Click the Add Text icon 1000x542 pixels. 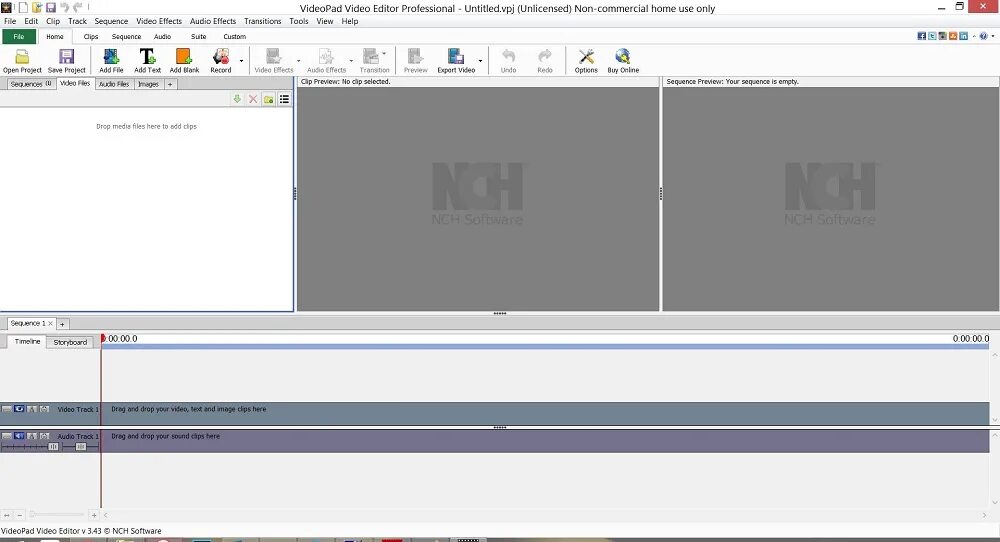click(x=147, y=56)
